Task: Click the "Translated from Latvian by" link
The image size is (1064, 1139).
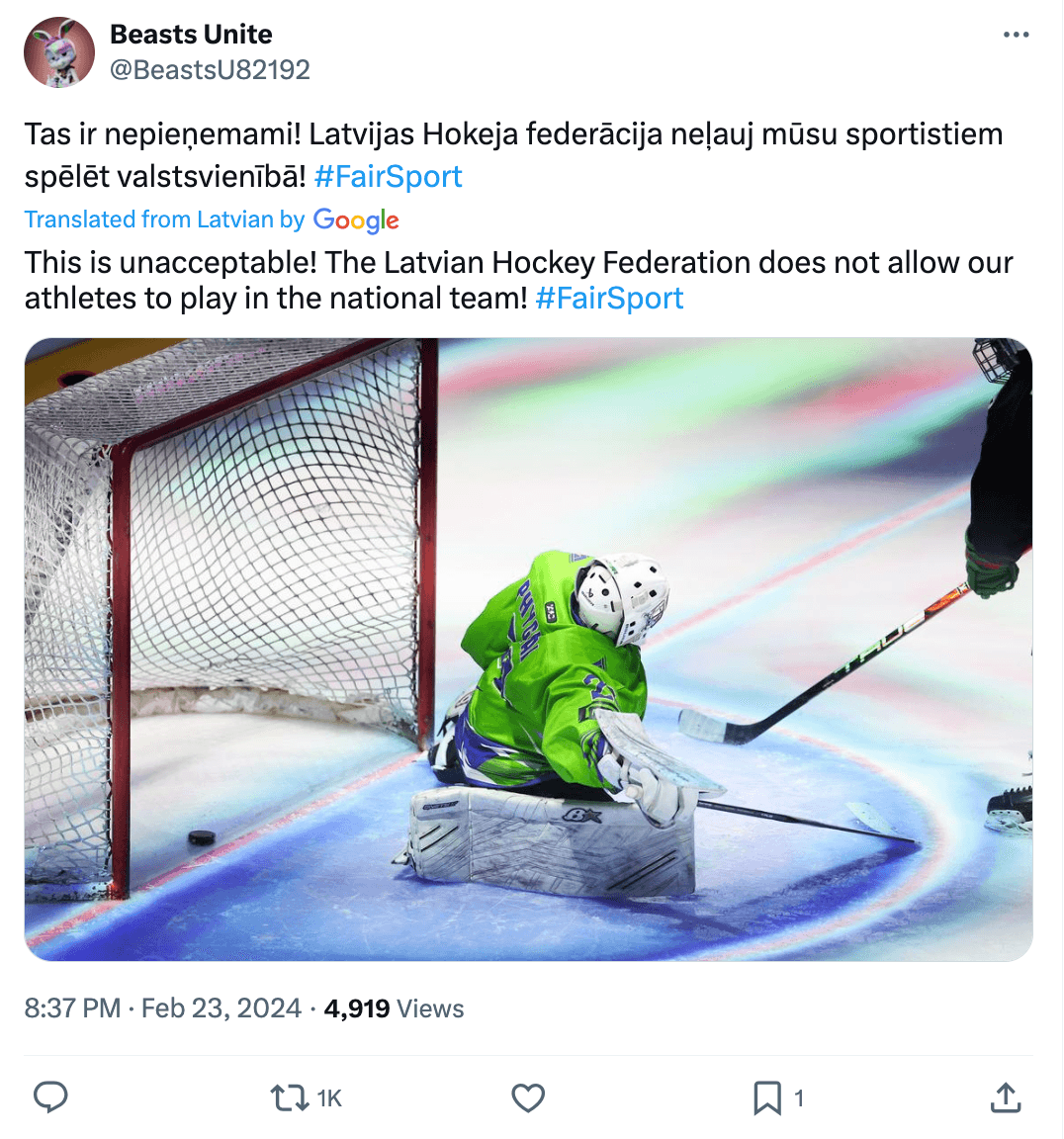Action: click(164, 219)
